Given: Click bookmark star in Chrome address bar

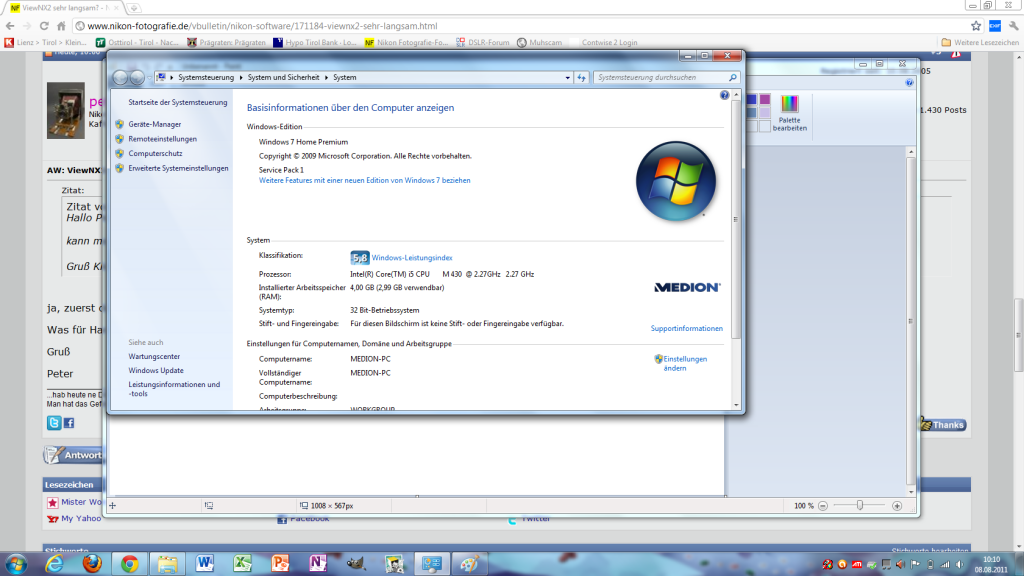Looking at the screenshot, I should (976, 26).
